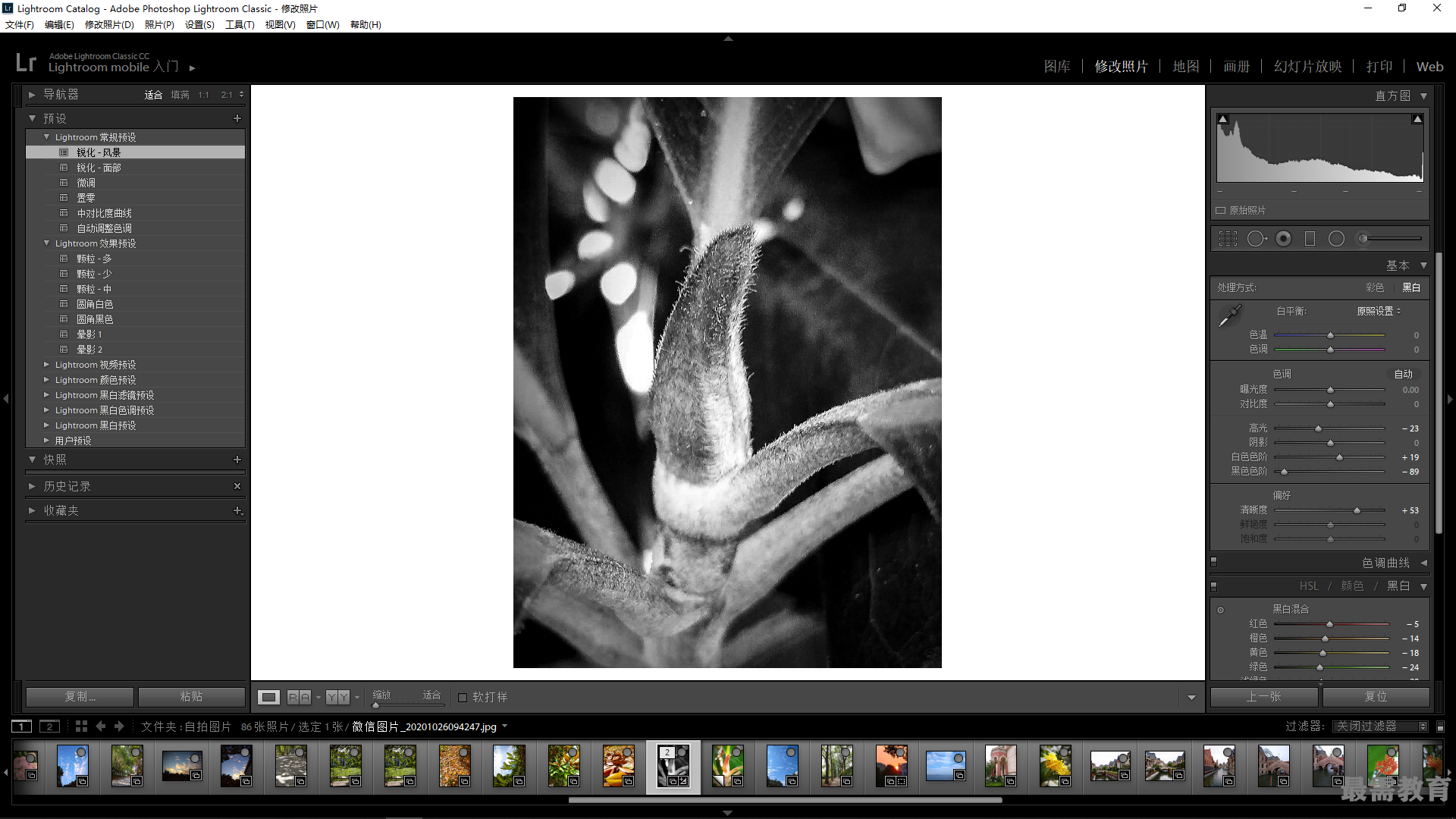Toggle the filter lock switch
1456x819 pixels.
click(x=1440, y=726)
